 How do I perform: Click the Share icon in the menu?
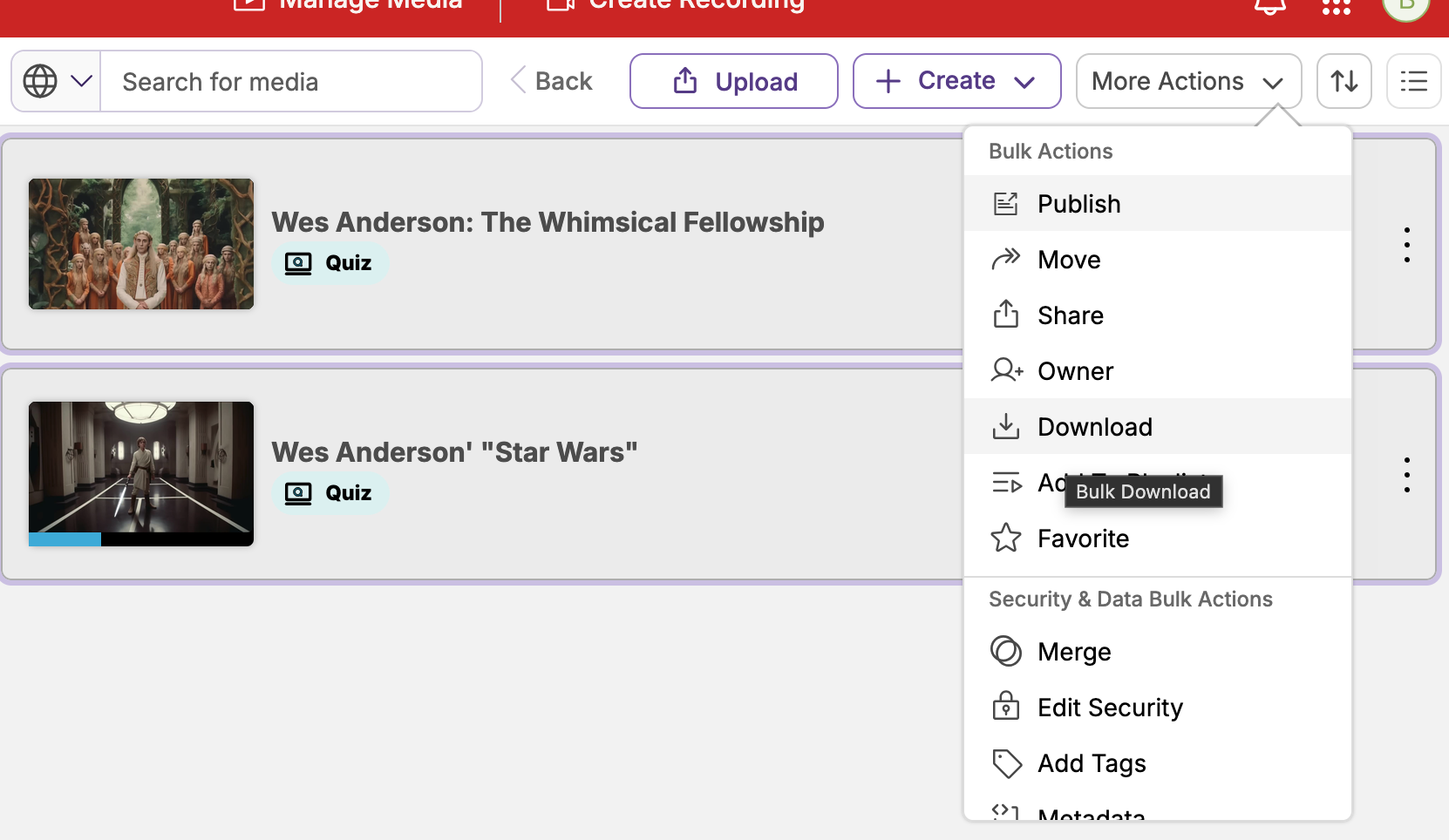click(x=1006, y=314)
